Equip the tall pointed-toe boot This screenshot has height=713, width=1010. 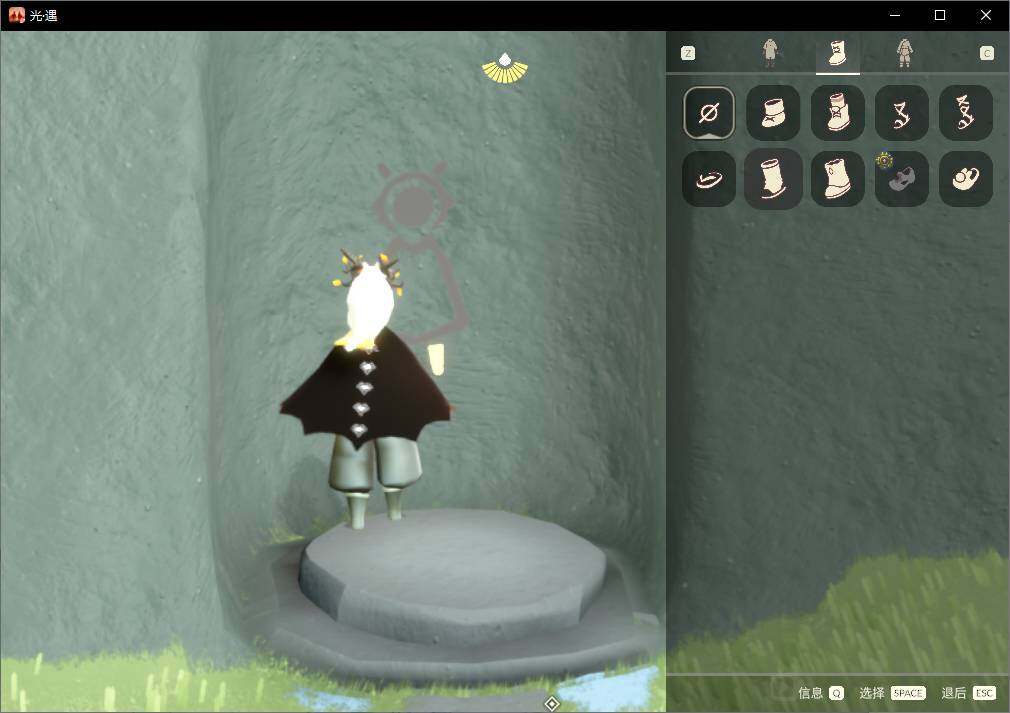(773, 179)
